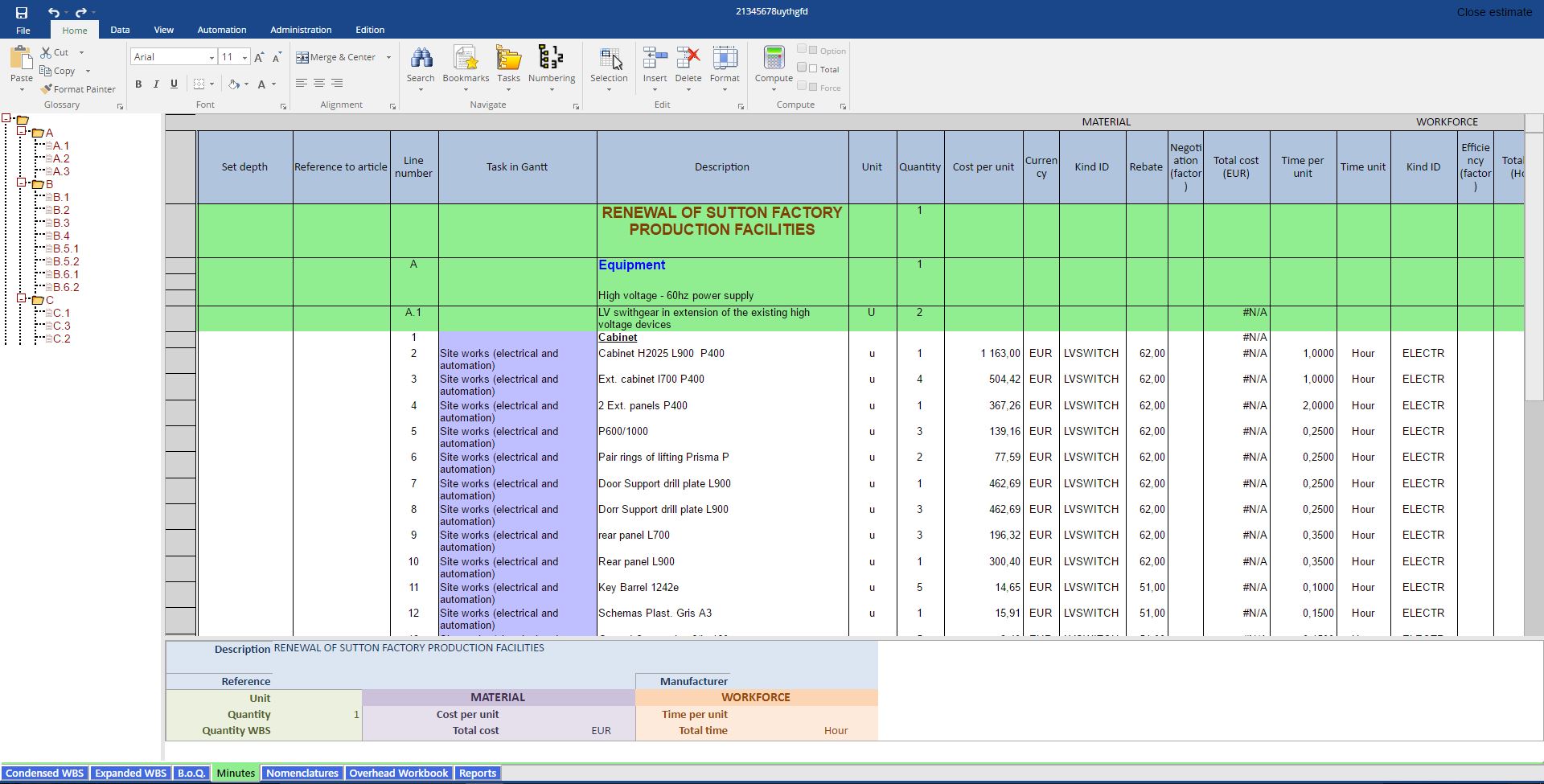Click the Save disk icon
Screen dimensions: 1544x784
click(22, 12)
